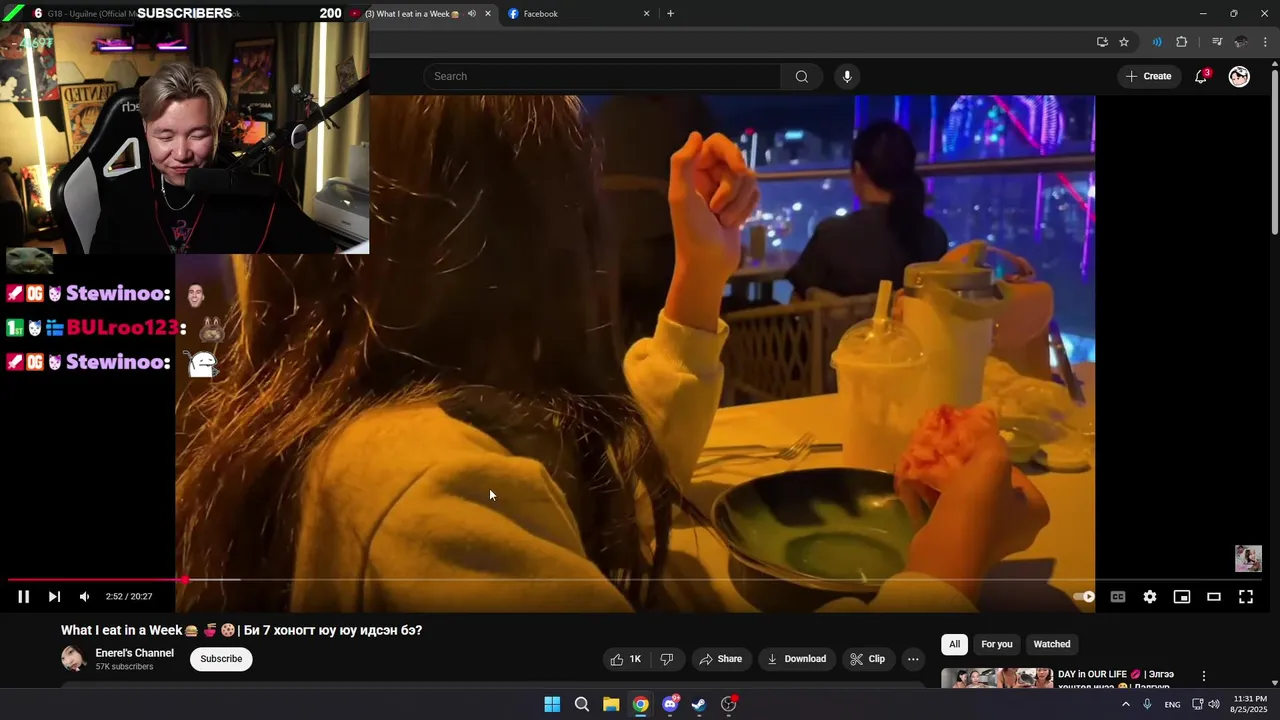Open Chrome three-dot menu
This screenshot has width=1280, height=720.
point(1265,42)
